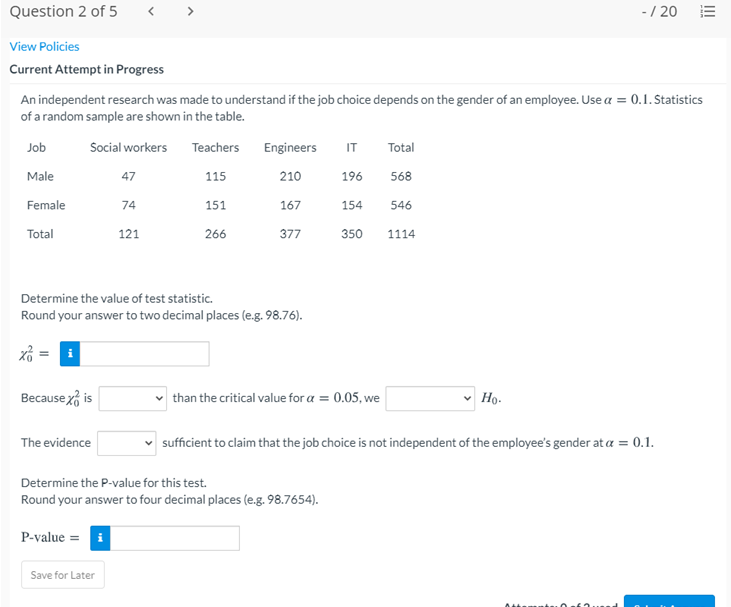Open the dropdown before H0
This screenshot has height=607, width=731.
click(x=430, y=398)
